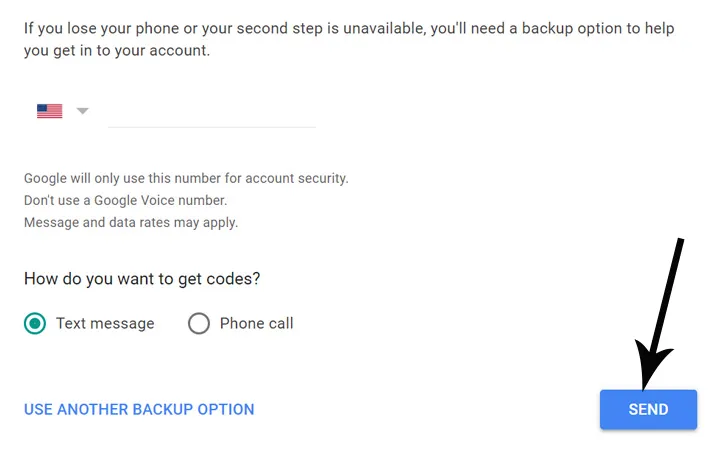Viewport: 720px width, 450px height.
Task: Click the word SEND on the button
Action: click(648, 409)
